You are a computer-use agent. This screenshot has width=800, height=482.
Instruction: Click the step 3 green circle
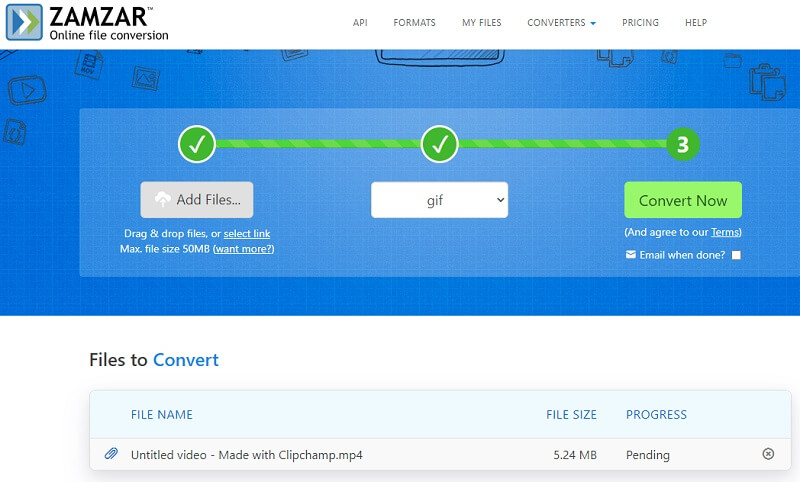[682, 145]
